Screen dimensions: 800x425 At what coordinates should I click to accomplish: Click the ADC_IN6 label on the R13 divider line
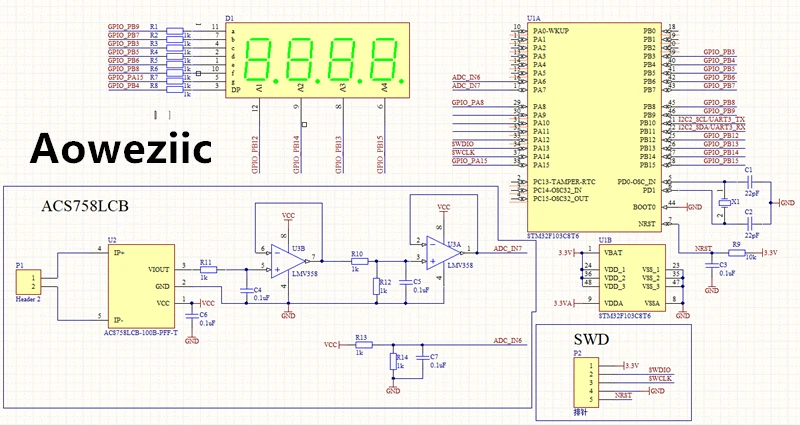pyautogui.click(x=508, y=340)
